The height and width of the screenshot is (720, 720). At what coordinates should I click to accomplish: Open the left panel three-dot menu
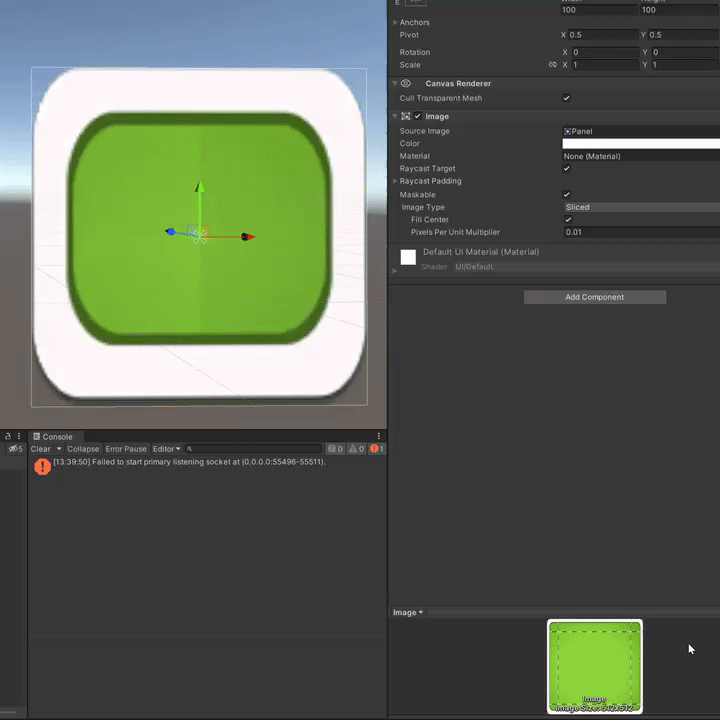coord(19,436)
